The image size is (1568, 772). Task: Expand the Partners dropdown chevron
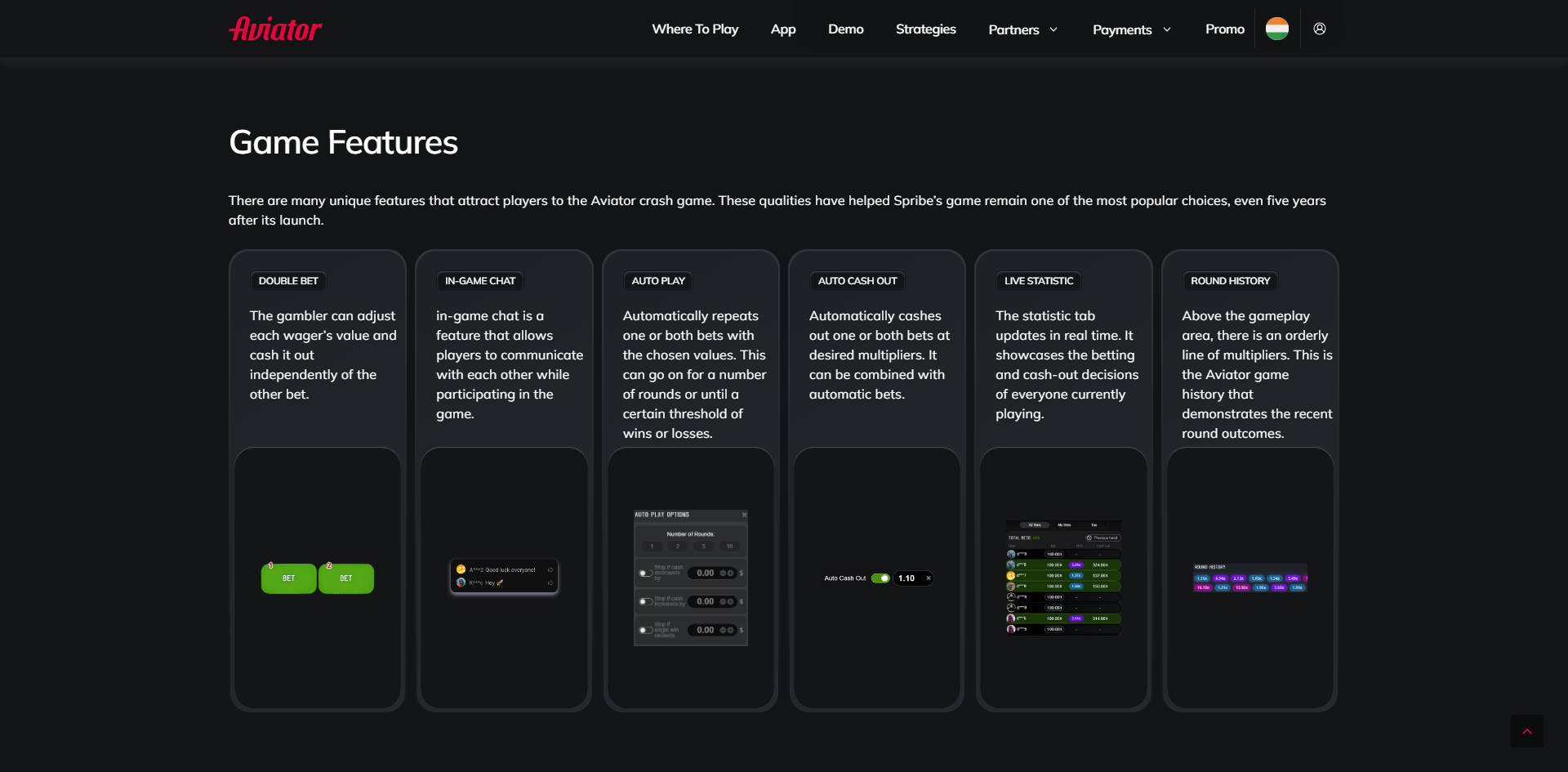pos(1053,29)
